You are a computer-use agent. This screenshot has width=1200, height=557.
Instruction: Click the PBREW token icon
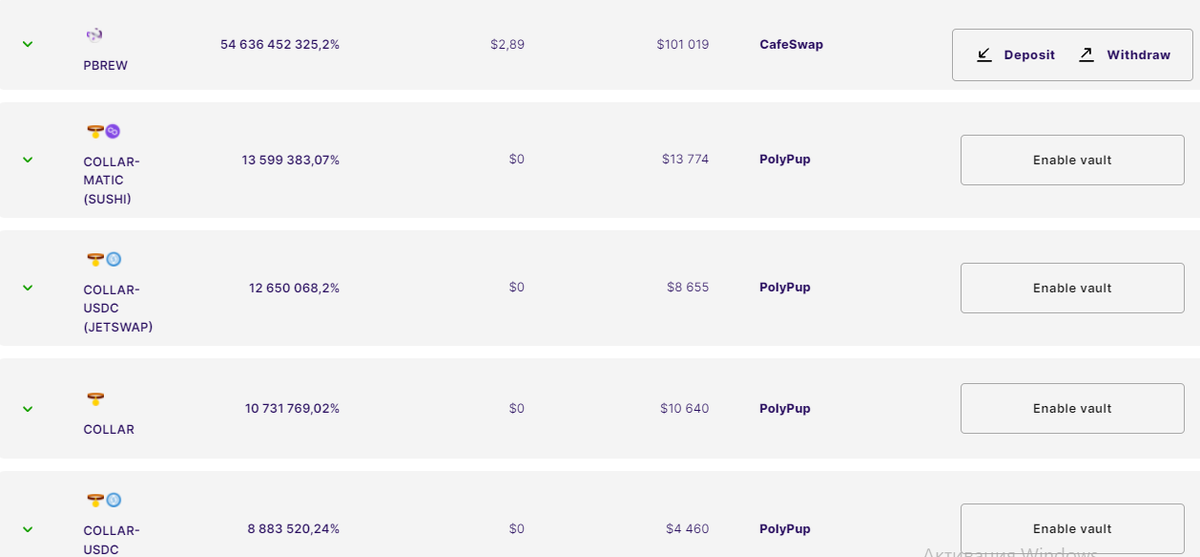pyautogui.click(x=94, y=35)
